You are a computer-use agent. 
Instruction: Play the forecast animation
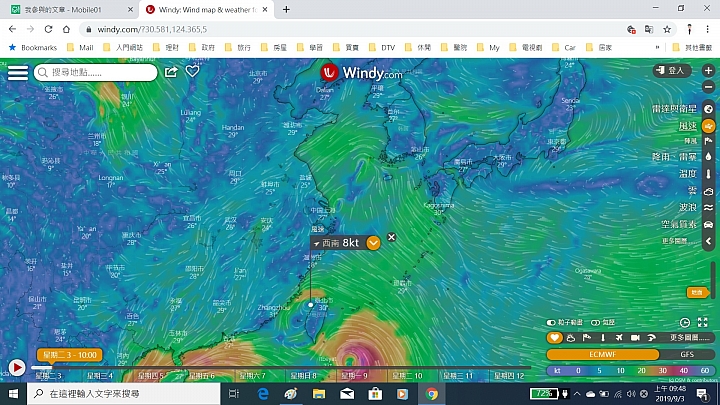[17, 368]
